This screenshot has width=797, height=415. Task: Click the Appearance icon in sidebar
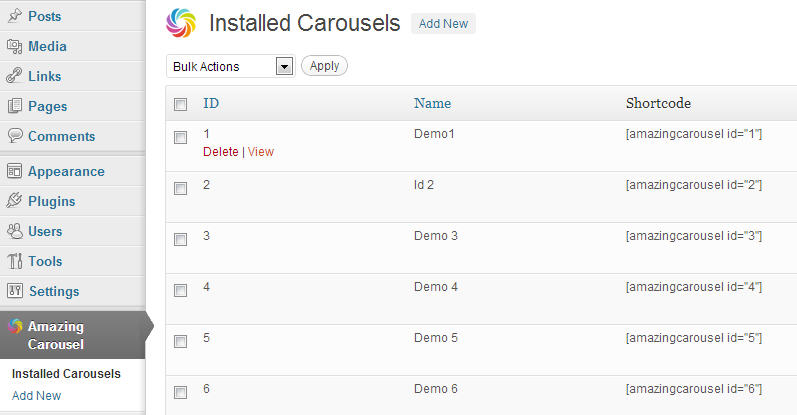point(15,171)
